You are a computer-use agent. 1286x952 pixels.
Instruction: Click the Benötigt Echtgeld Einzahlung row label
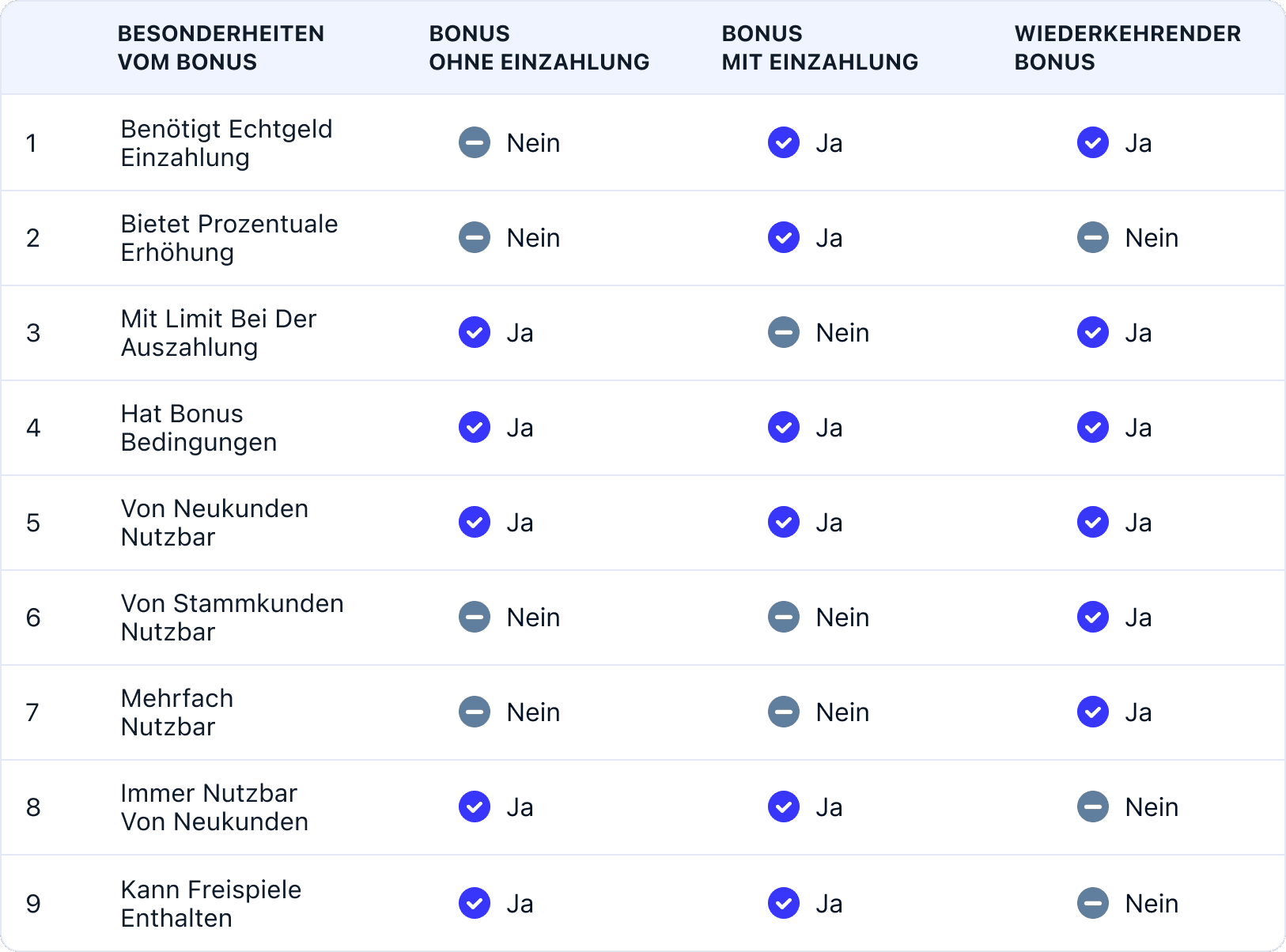coord(226,143)
